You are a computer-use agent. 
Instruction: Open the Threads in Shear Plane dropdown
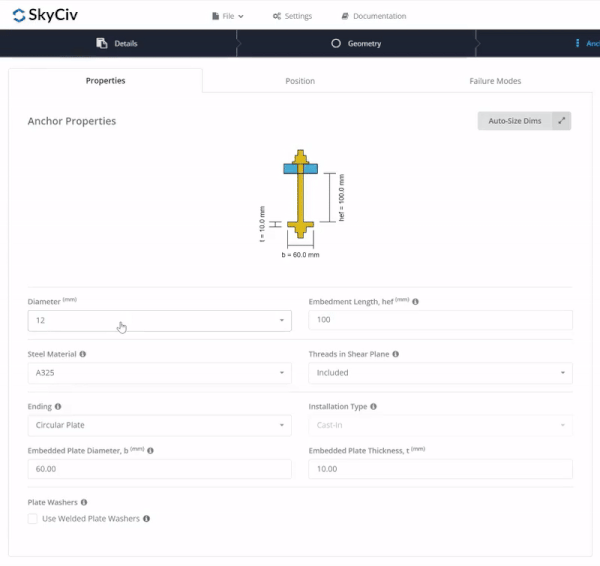click(x=440, y=373)
